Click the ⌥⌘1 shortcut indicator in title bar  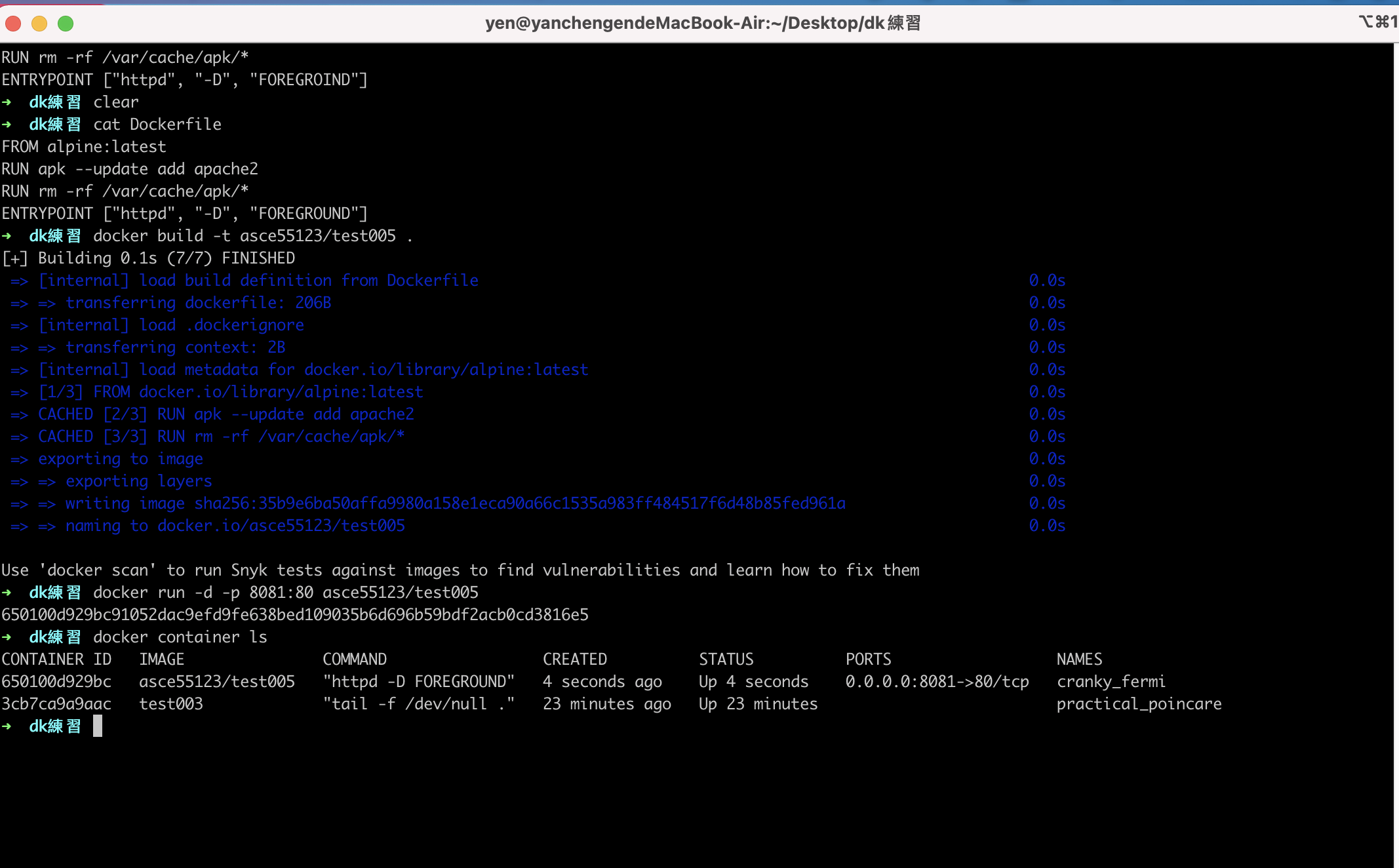pyautogui.click(x=1377, y=22)
